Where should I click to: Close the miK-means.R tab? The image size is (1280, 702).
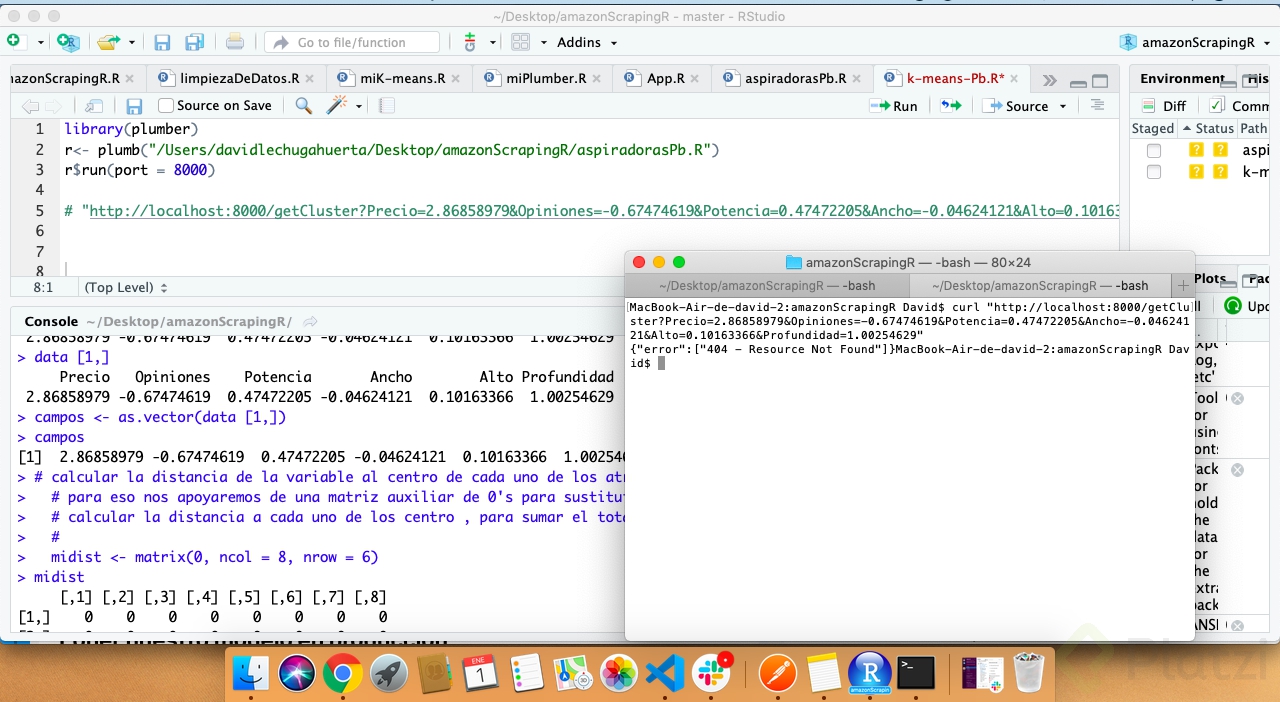[456, 79]
